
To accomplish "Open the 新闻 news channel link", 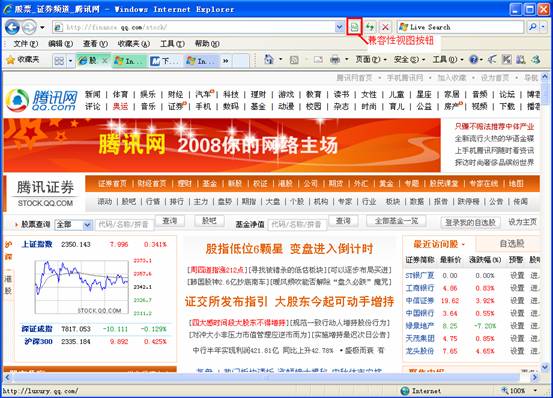I will pyautogui.click(x=93, y=94).
